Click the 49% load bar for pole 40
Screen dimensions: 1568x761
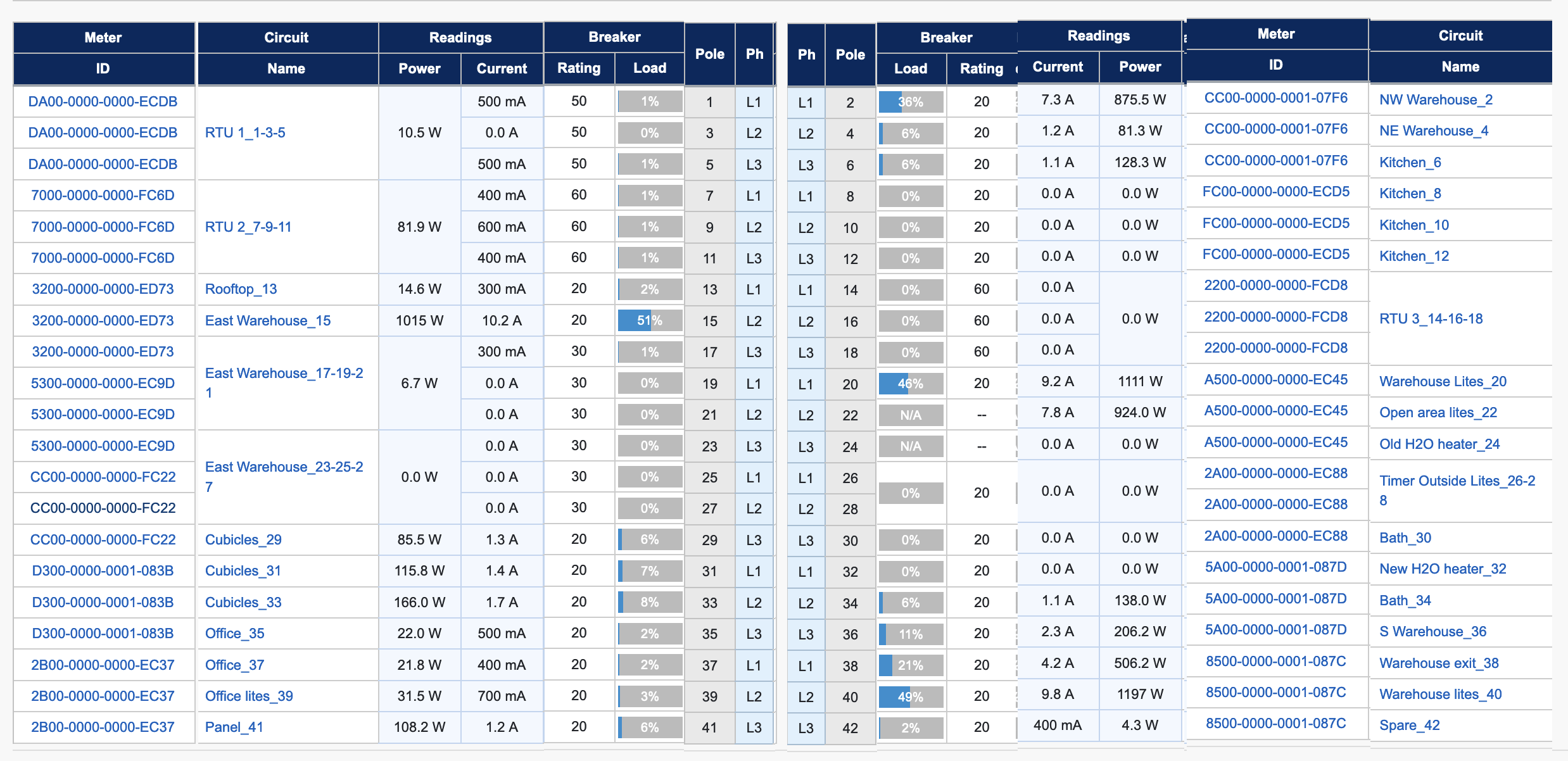(910, 697)
